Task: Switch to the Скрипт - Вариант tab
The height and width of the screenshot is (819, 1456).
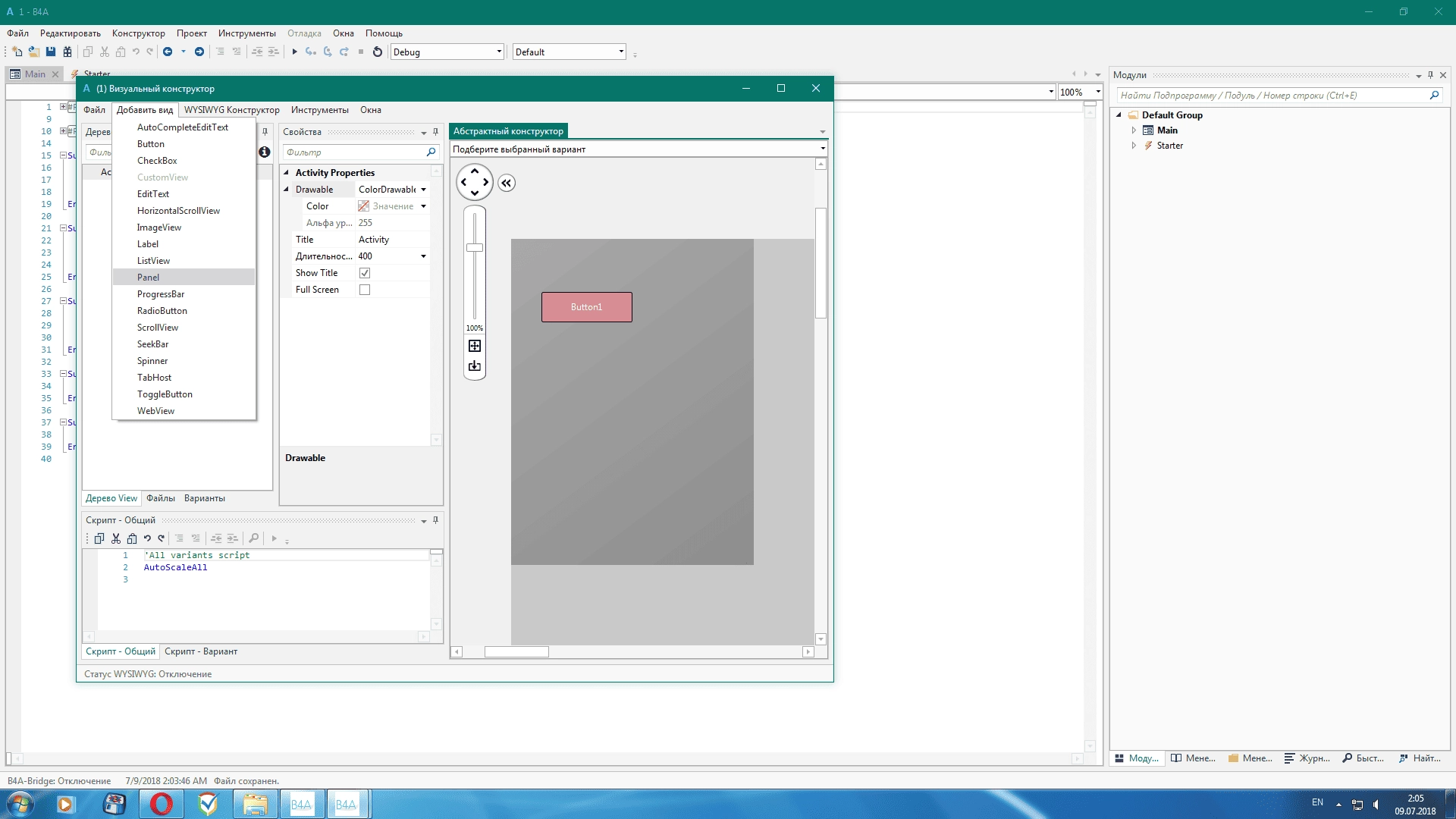Action: tap(201, 651)
